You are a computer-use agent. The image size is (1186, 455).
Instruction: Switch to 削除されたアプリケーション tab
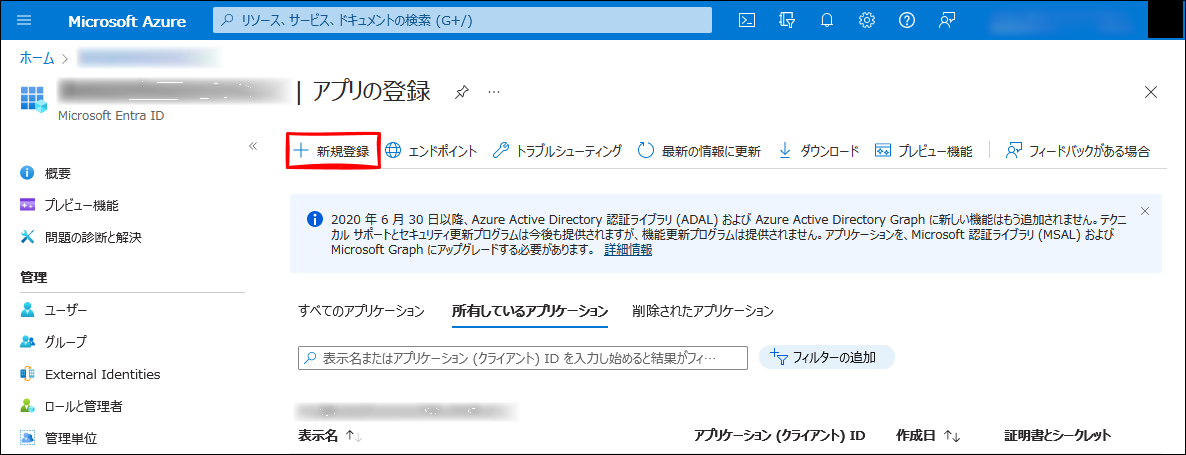(702, 311)
